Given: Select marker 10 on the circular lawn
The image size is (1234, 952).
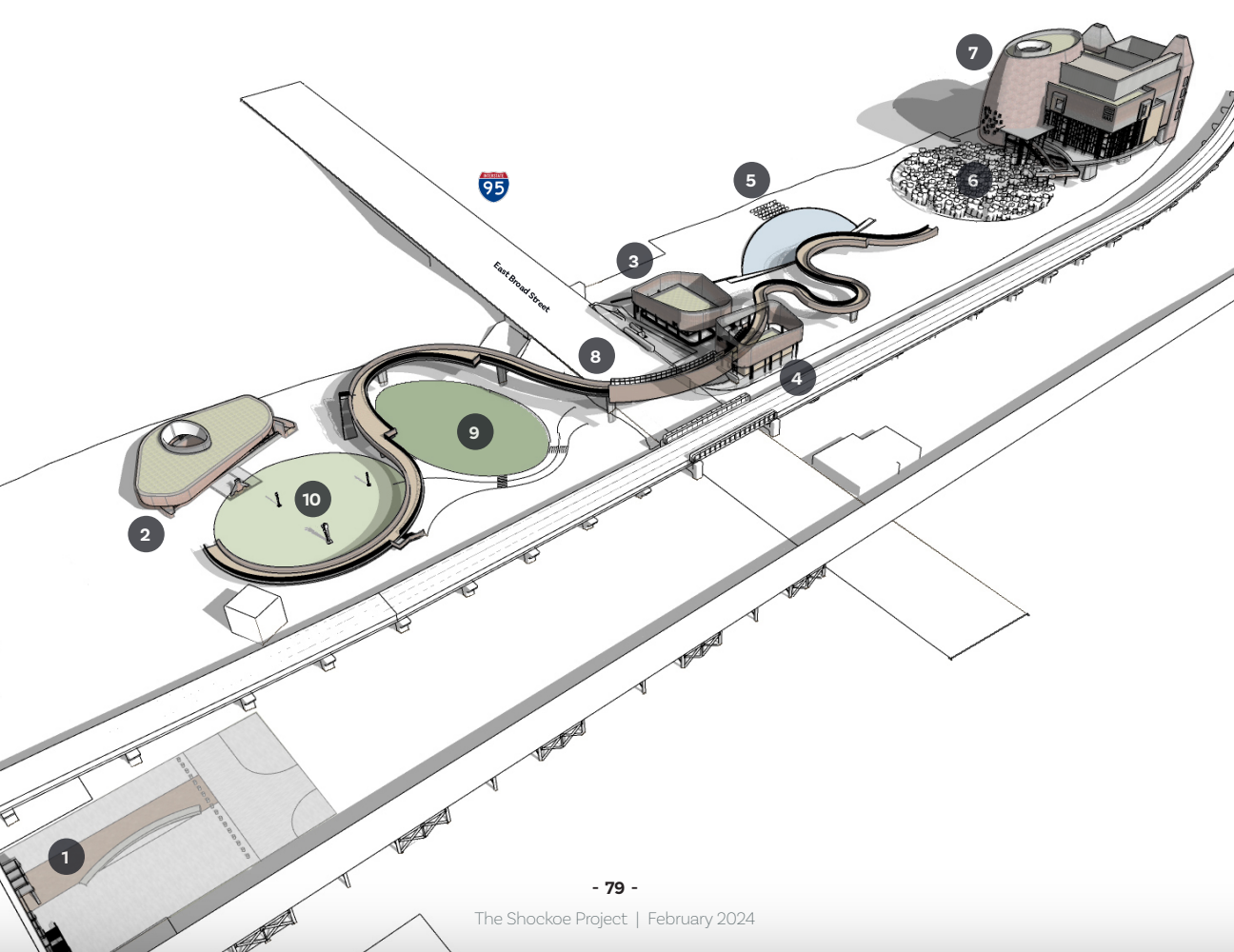Looking at the screenshot, I should click(x=311, y=499).
